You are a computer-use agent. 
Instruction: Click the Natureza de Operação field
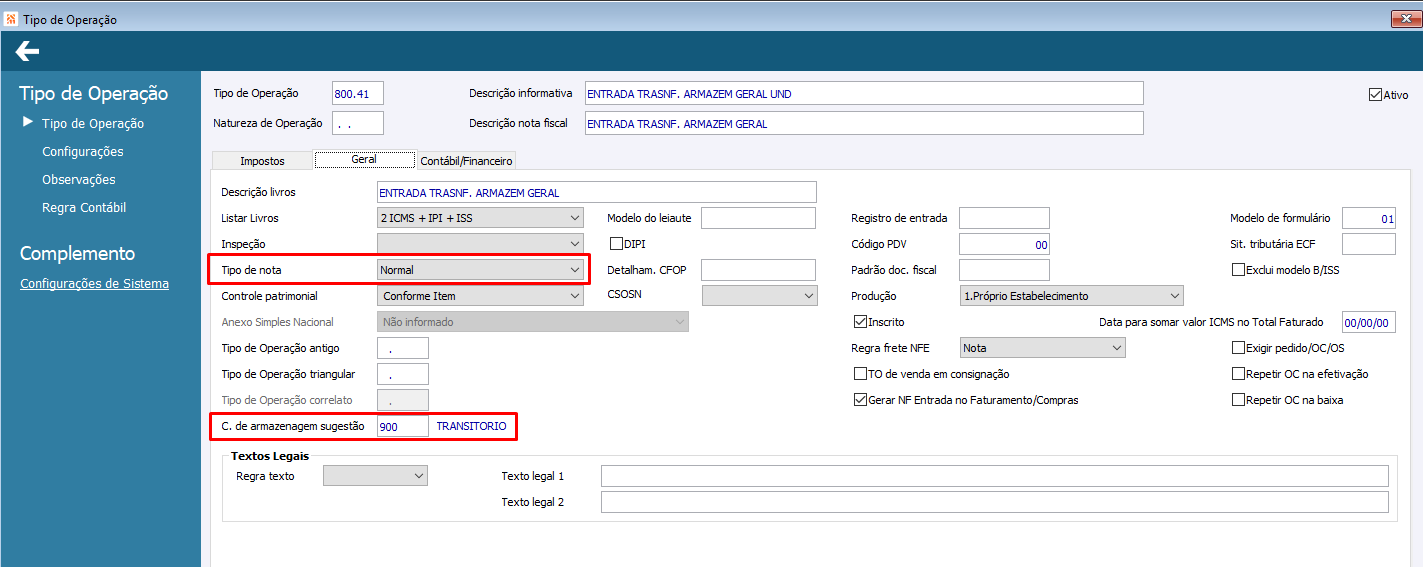tap(358, 123)
